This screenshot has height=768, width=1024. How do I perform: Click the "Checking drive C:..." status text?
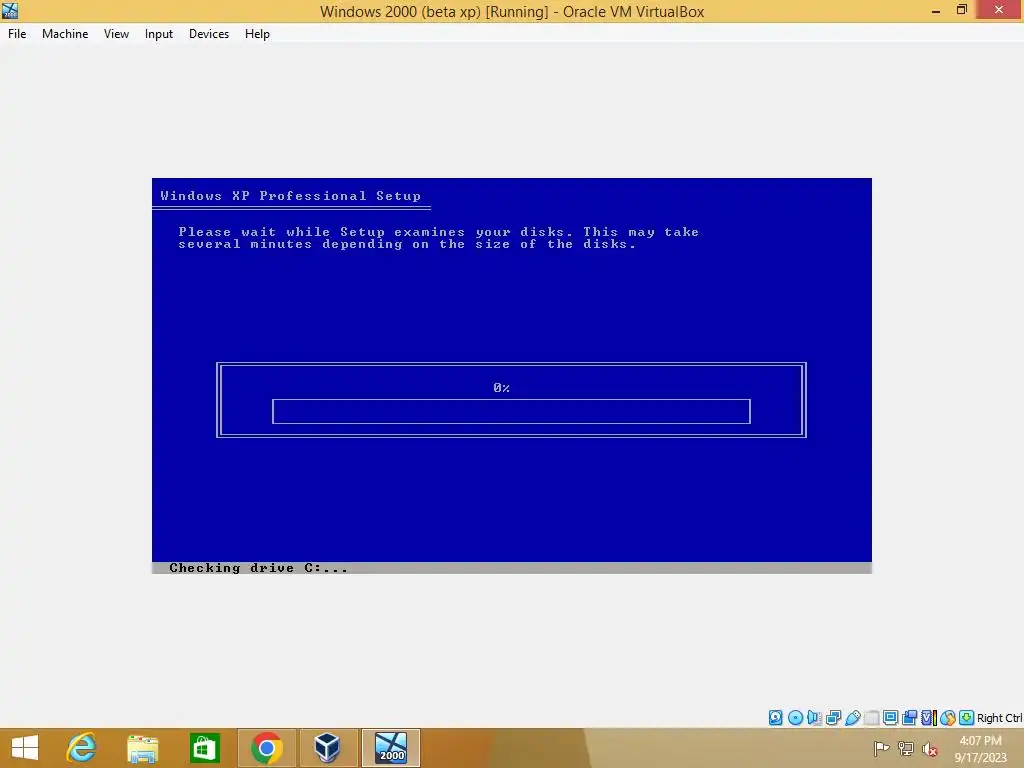pyautogui.click(x=259, y=568)
